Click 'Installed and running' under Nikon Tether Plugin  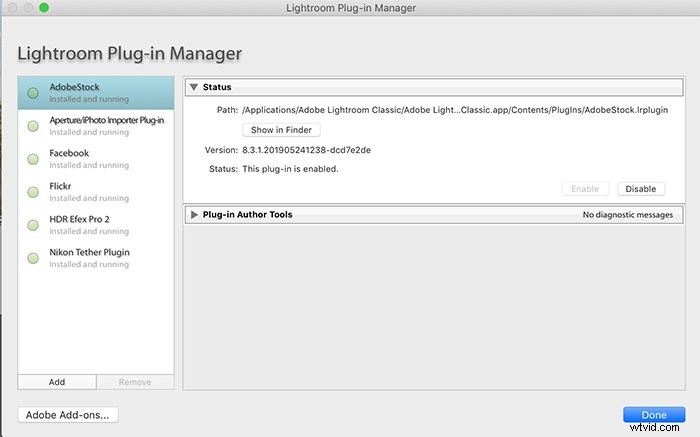(x=89, y=264)
